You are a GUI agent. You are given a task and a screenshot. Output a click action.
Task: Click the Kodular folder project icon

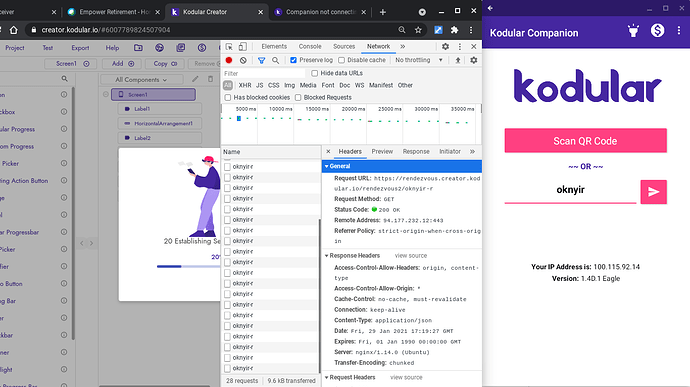coord(138,48)
